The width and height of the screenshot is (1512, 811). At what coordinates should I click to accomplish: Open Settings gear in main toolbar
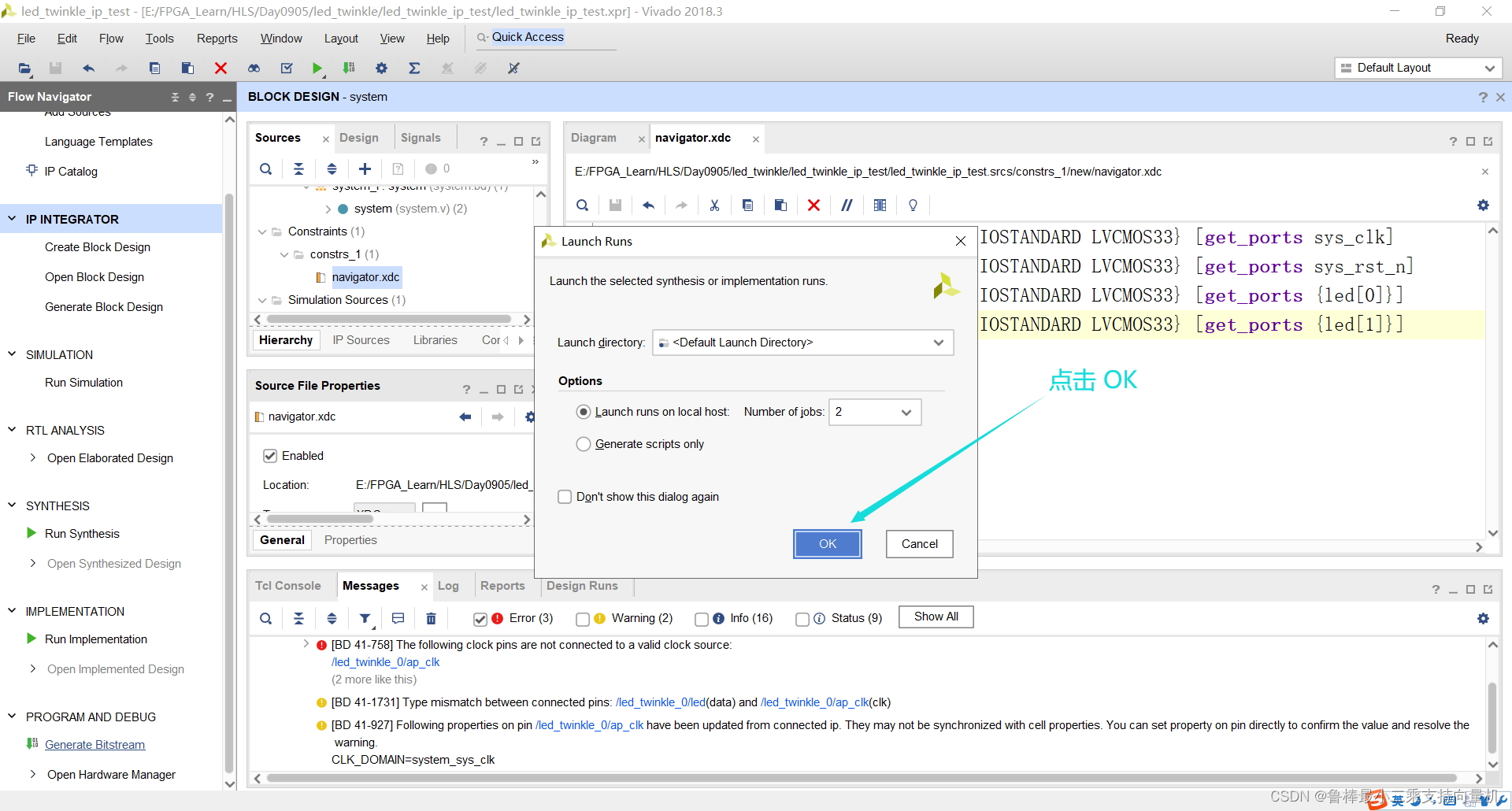381,69
